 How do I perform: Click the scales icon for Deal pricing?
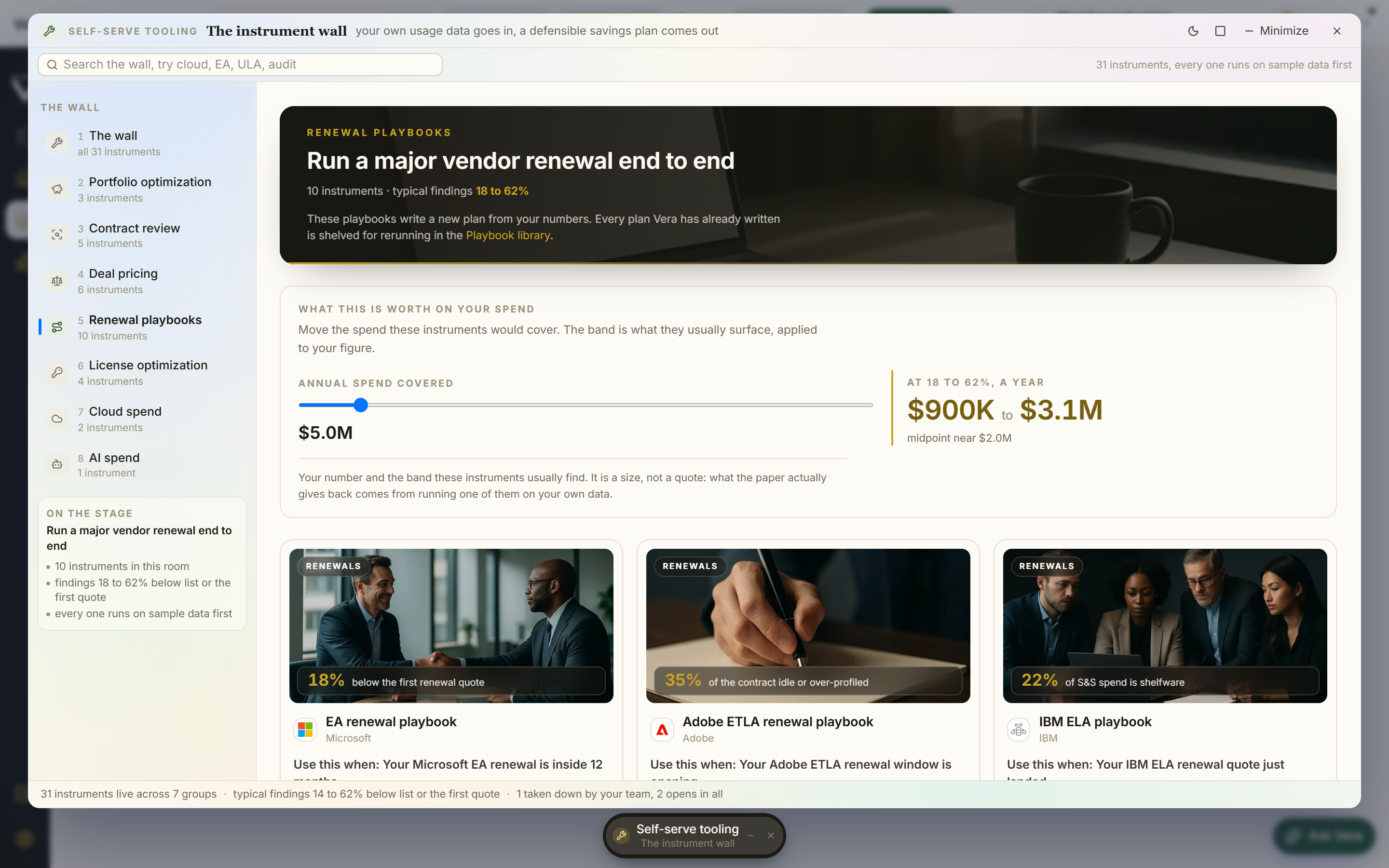[x=57, y=281]
